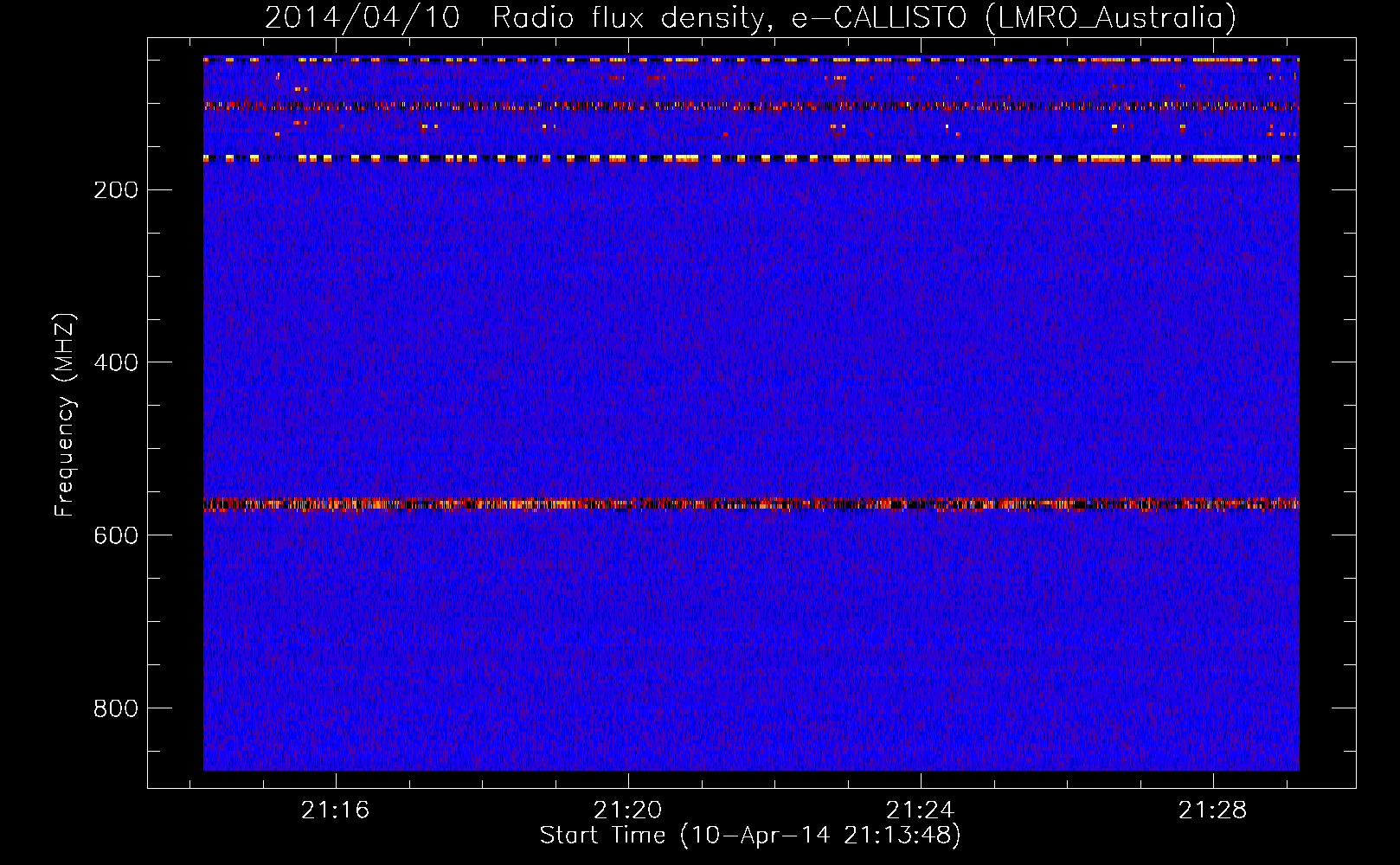This screenshot has height=865, width=1400.
Task: Click the 21:20 time tick label
Action: coord(627,811)
